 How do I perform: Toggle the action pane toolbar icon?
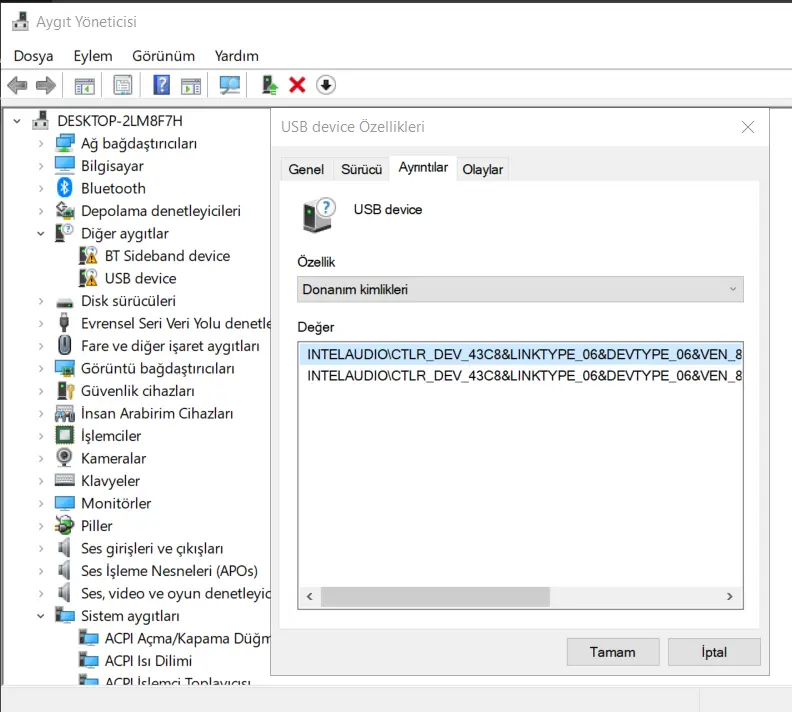(x=191, y=85)
